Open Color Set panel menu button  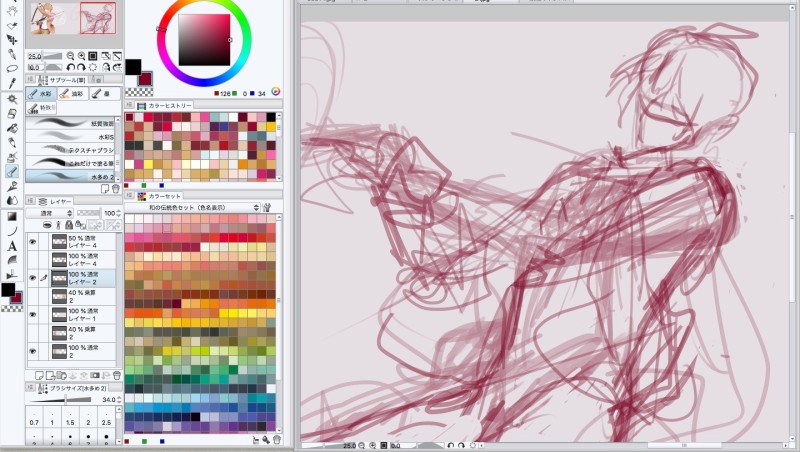click(x=130, y=196)
